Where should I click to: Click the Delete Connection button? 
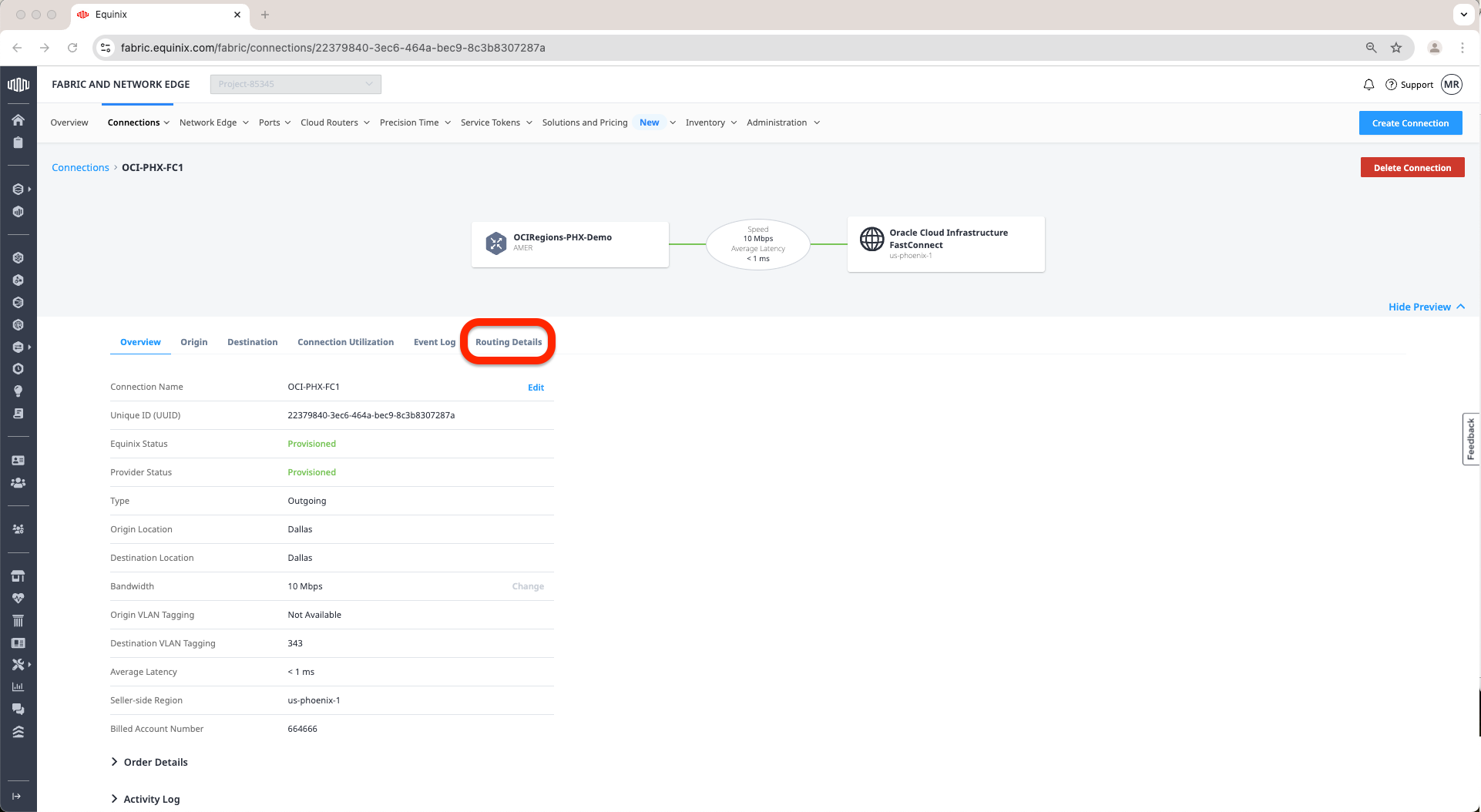(1412, 168)
